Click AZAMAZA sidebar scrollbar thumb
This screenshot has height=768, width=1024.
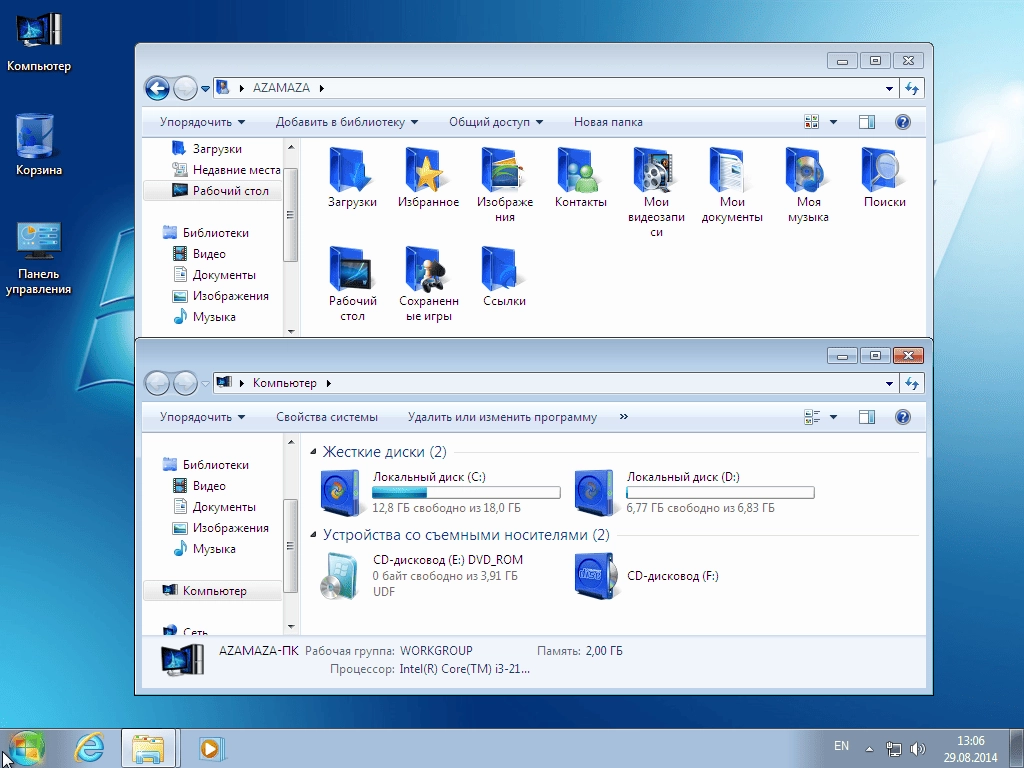click(291, 215)
